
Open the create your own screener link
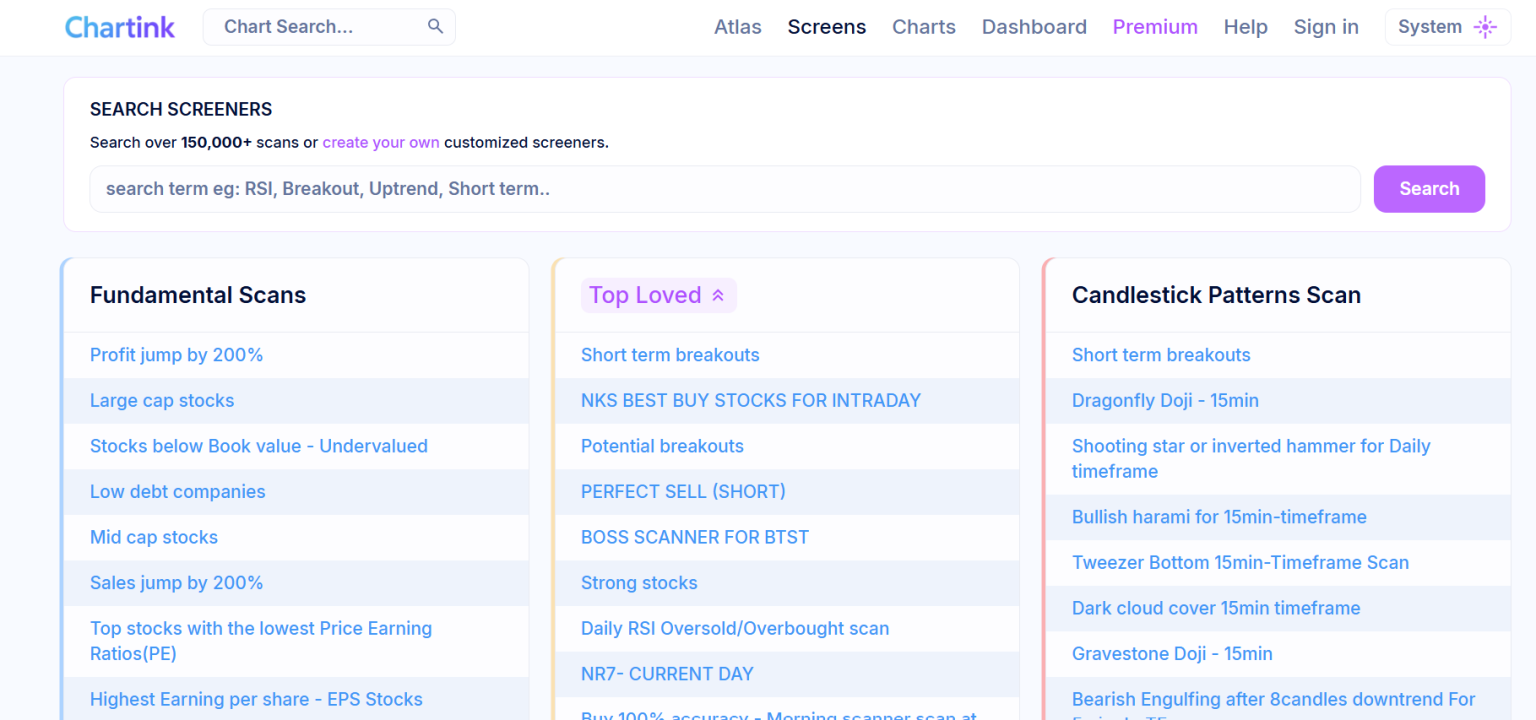(x=380, y=142)
